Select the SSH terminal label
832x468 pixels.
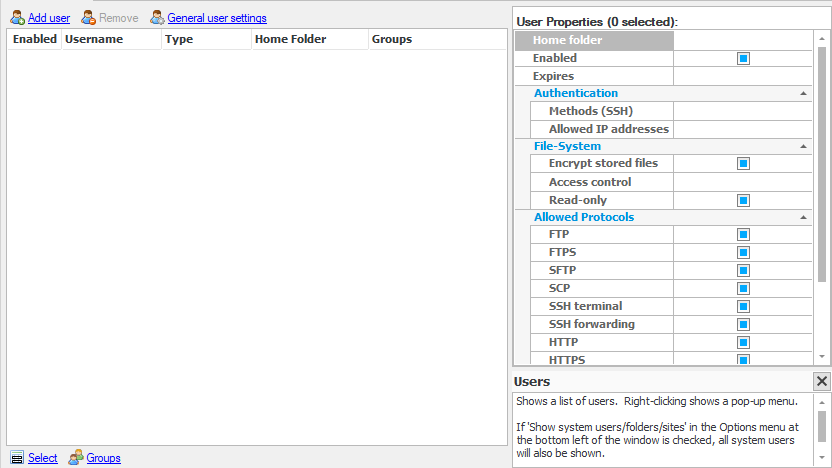(x=585, y=307)
